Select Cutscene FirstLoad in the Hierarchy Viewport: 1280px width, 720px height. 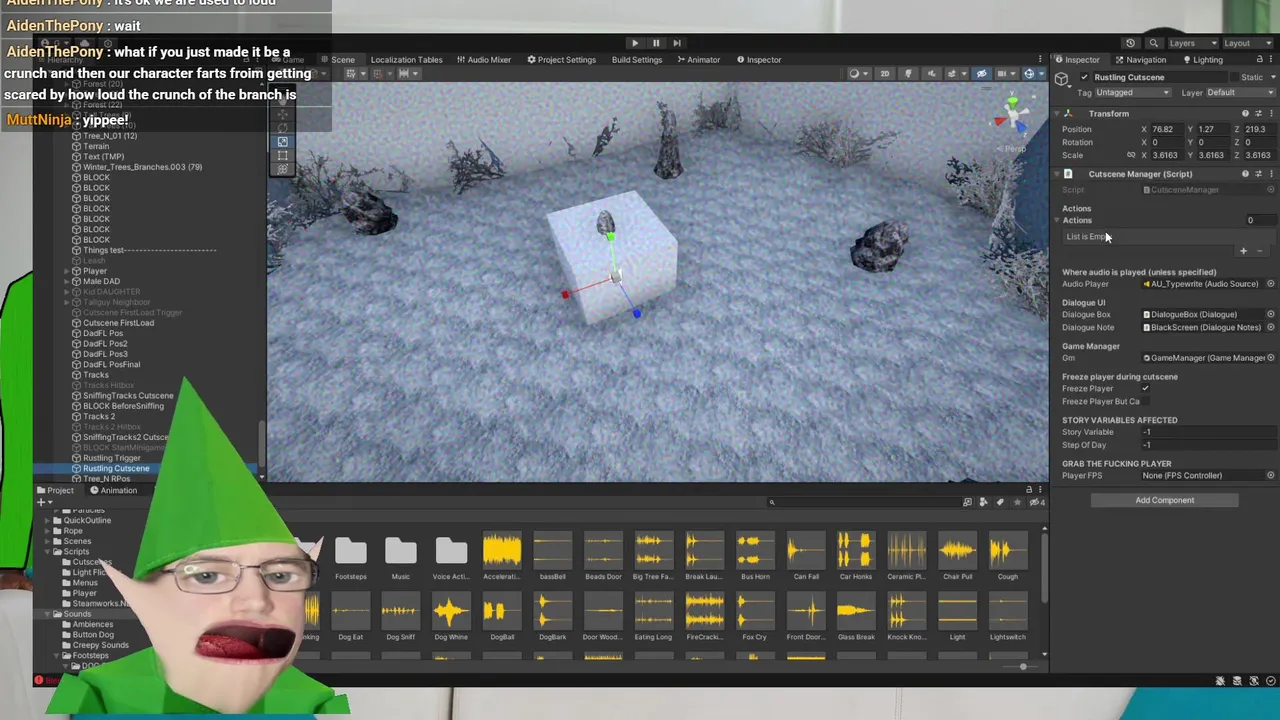pyautogui.click(x=118, y=323)
